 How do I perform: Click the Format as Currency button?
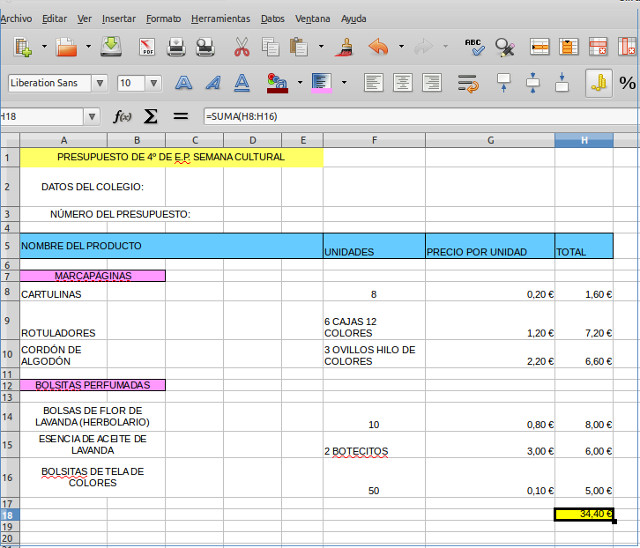[x=598, y=84]
